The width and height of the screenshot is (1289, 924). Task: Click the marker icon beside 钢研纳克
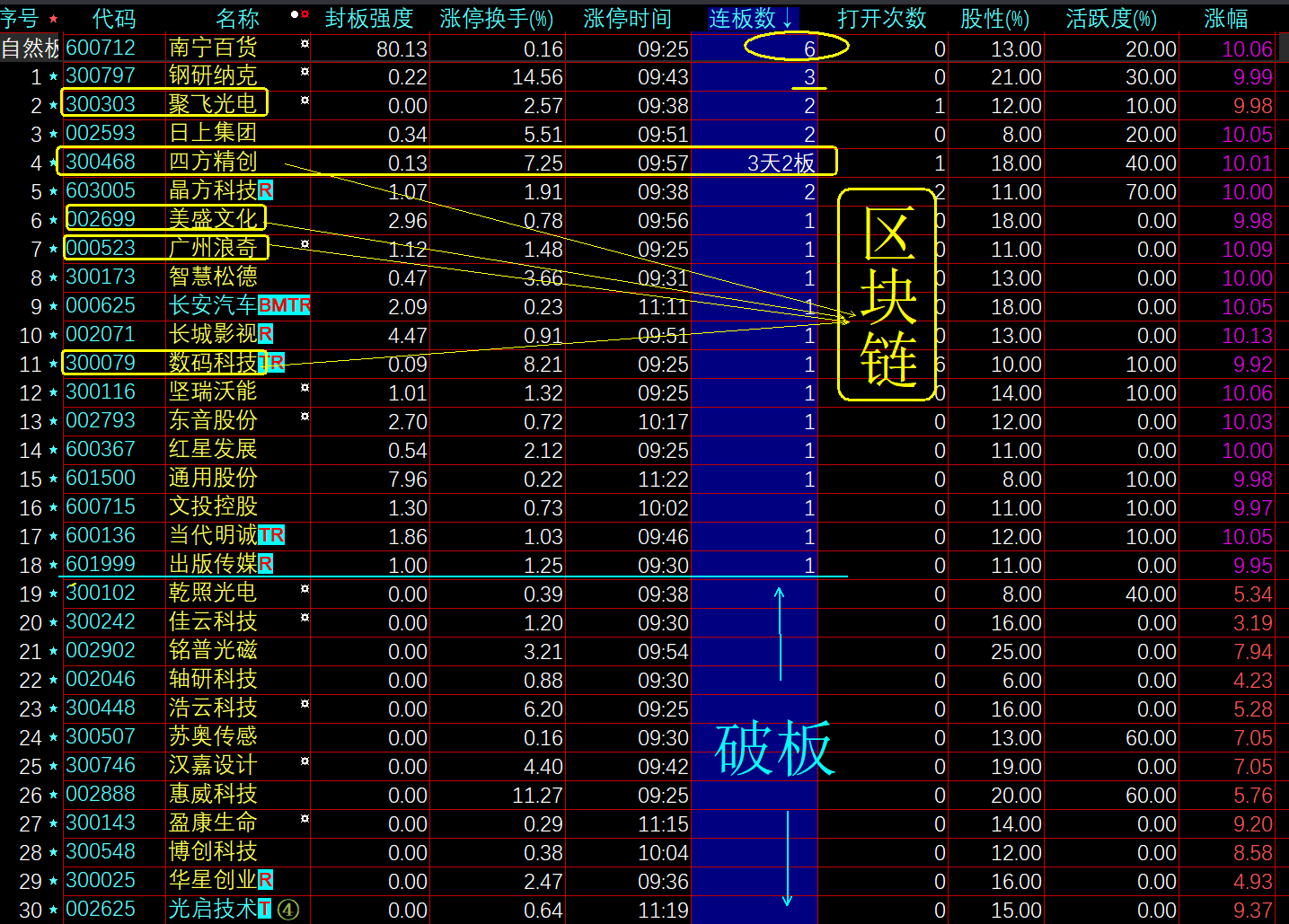305,72
